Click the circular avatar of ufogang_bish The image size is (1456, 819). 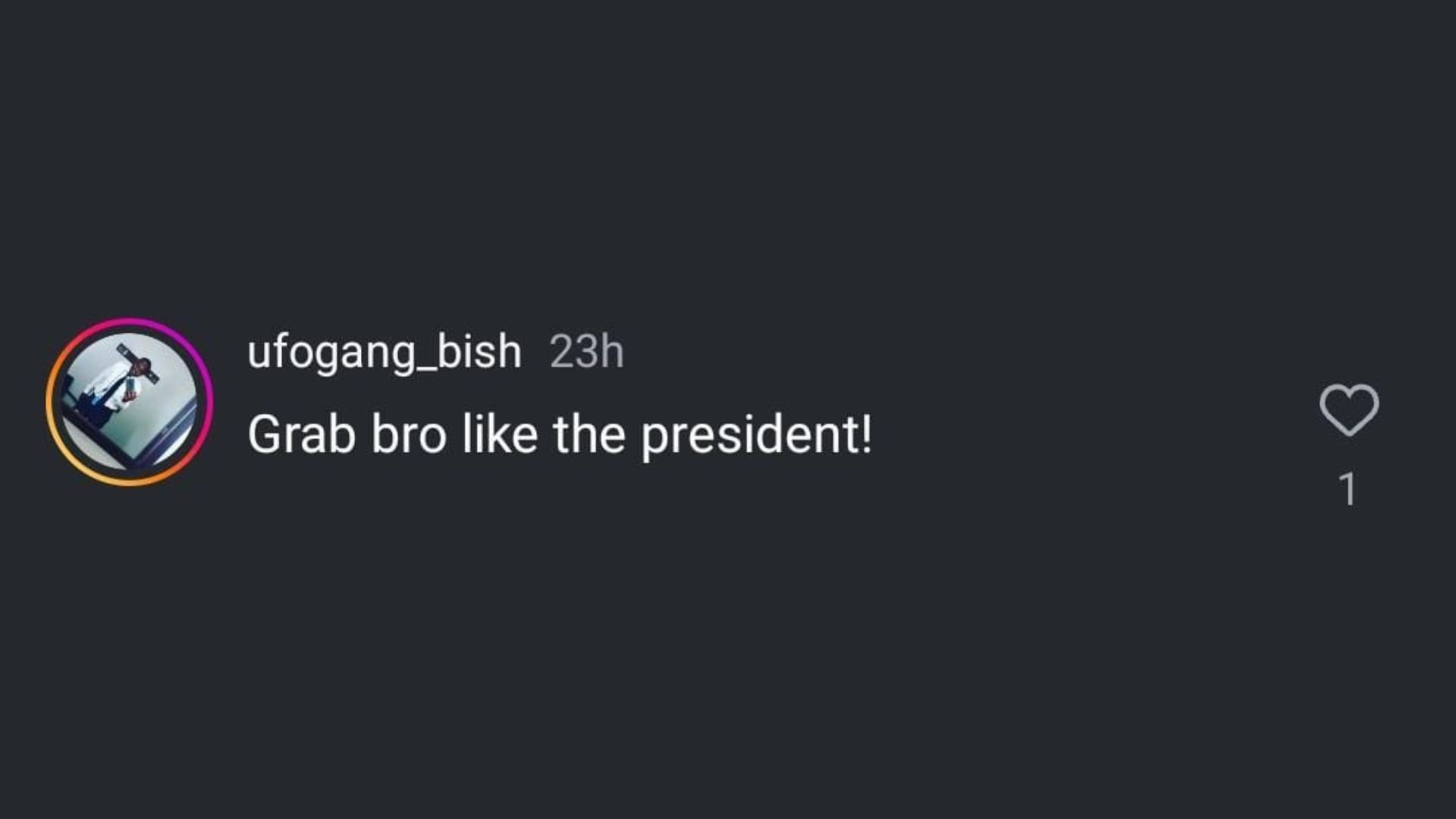(x=129, y=402)
